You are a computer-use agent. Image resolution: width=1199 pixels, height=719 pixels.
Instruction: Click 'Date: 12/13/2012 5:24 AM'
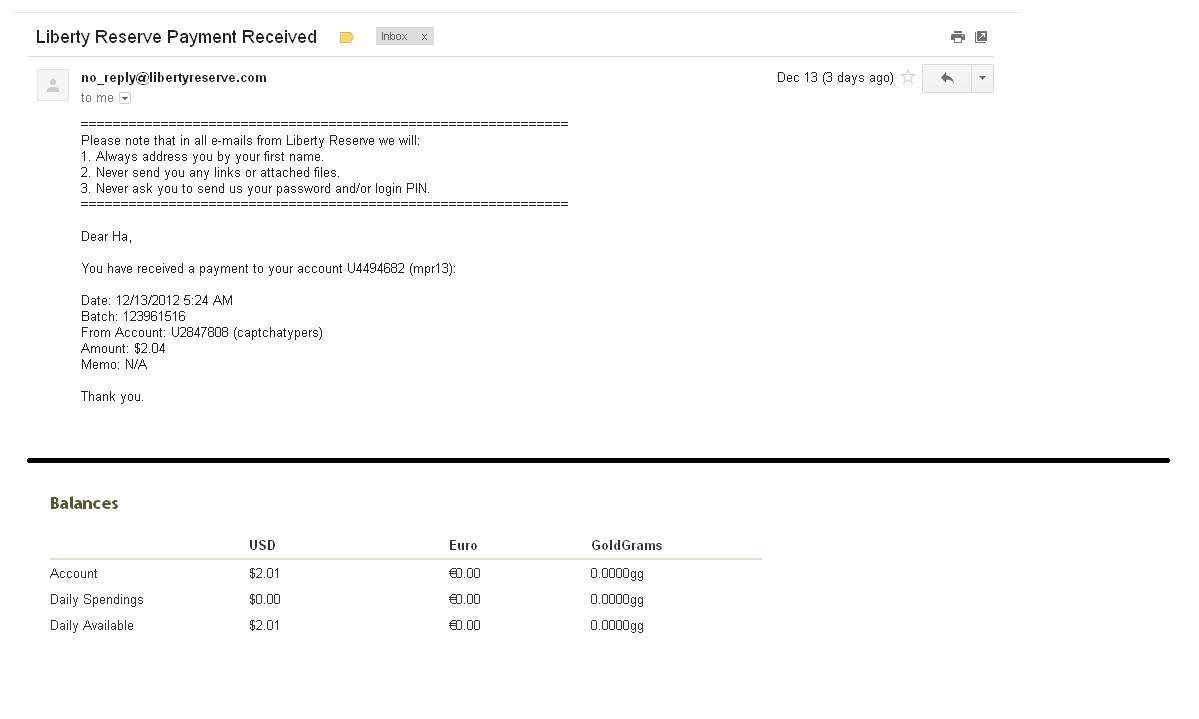click(157, 301)
